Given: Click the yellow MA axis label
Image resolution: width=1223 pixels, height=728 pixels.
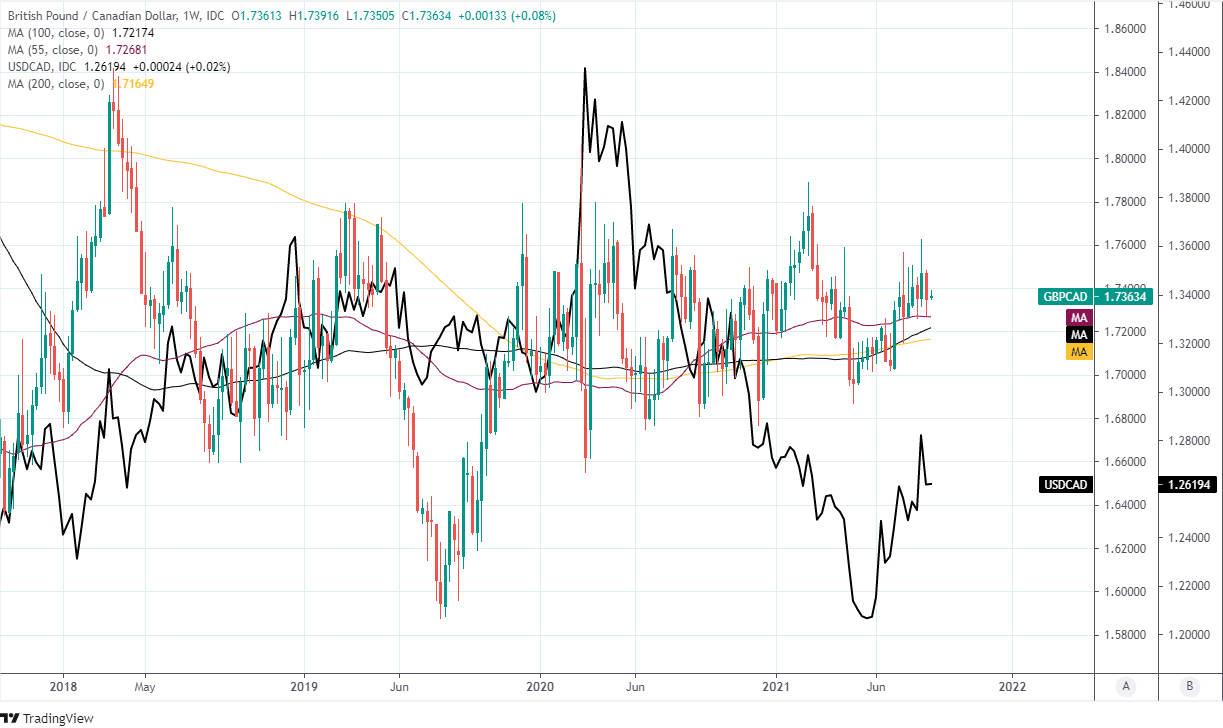Looking at the screenshot, I should [x=1080, y=352].
